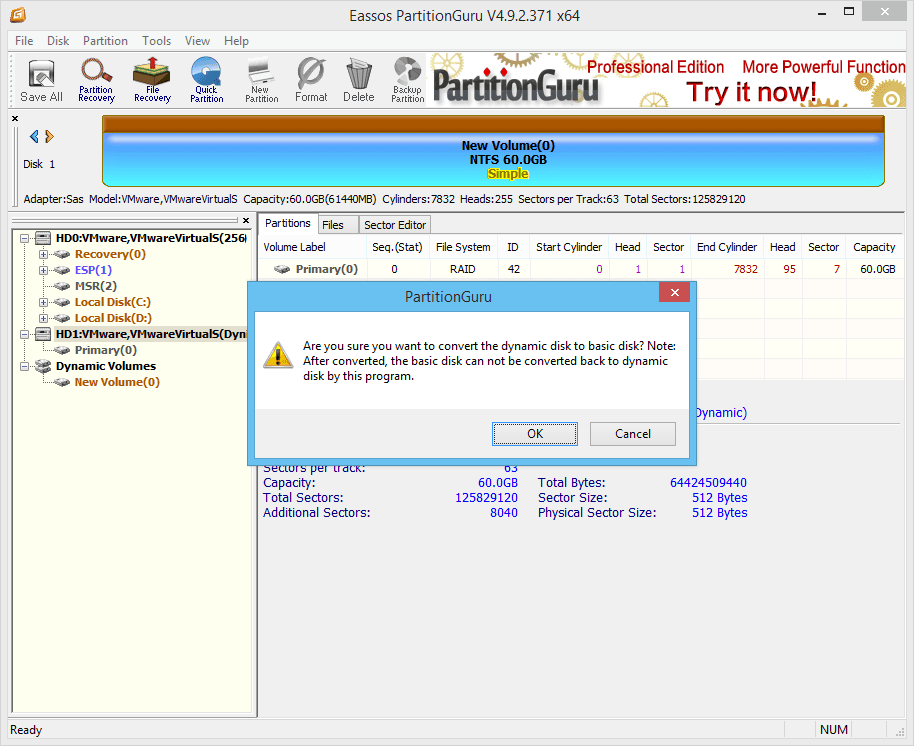Open the Help menu

click(x=237, y=41)
